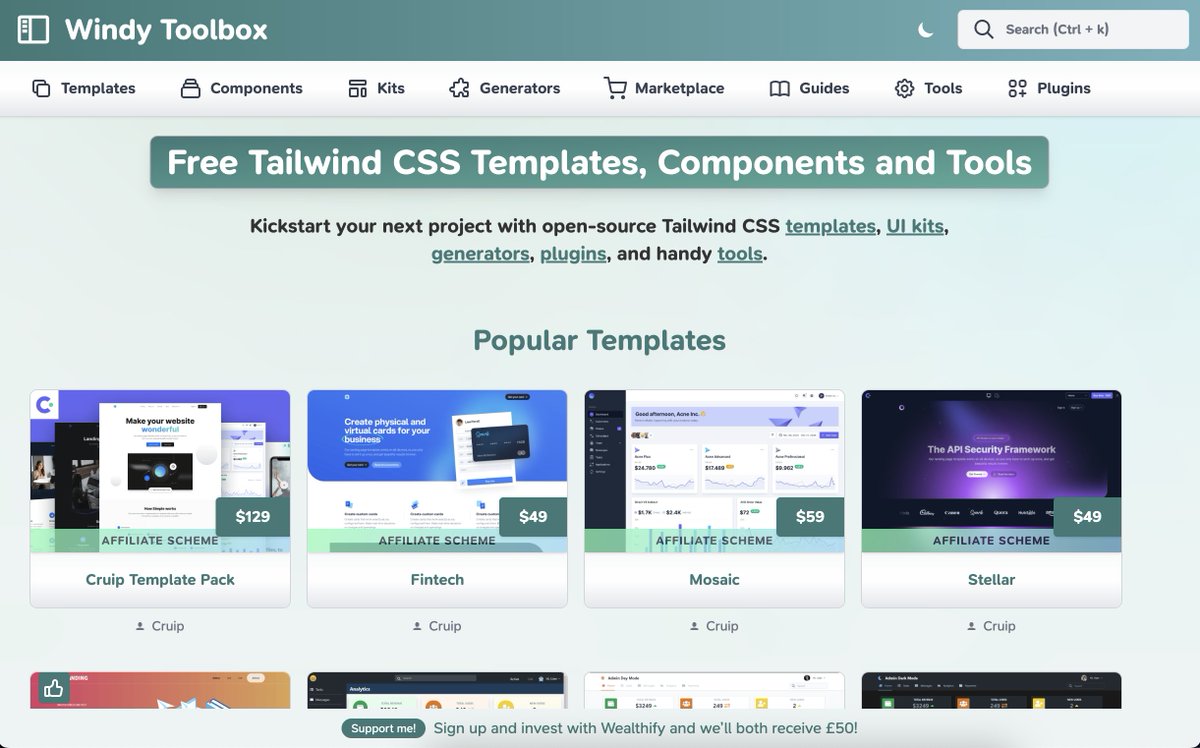Open the Components menu item
Image resolution: width=1200 pixels, height=748 pixels.
tap(241, 88)
